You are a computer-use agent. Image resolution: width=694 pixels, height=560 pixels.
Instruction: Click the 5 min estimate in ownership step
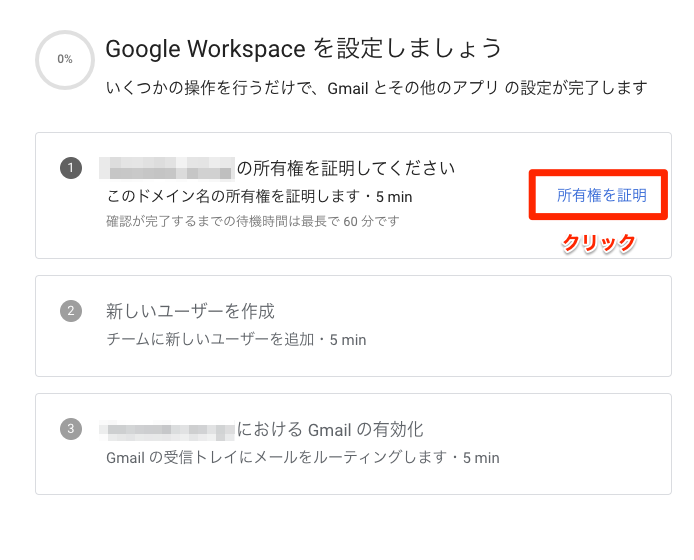tap(393, 197)
